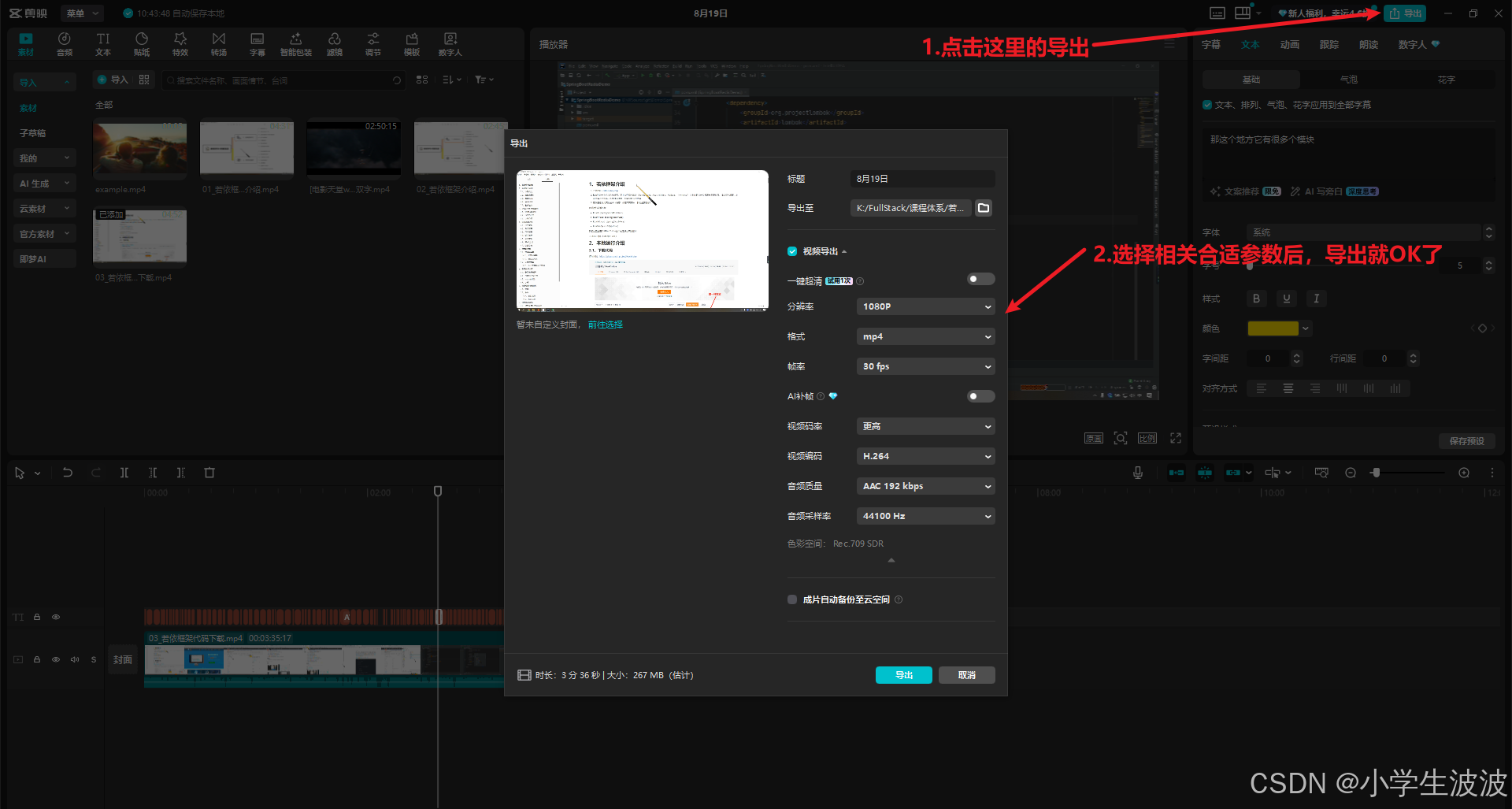The width and height of the screenshot is (1512, 809).
Task: Collapse the export advanced settings arrow
Action: coord(891,560)
